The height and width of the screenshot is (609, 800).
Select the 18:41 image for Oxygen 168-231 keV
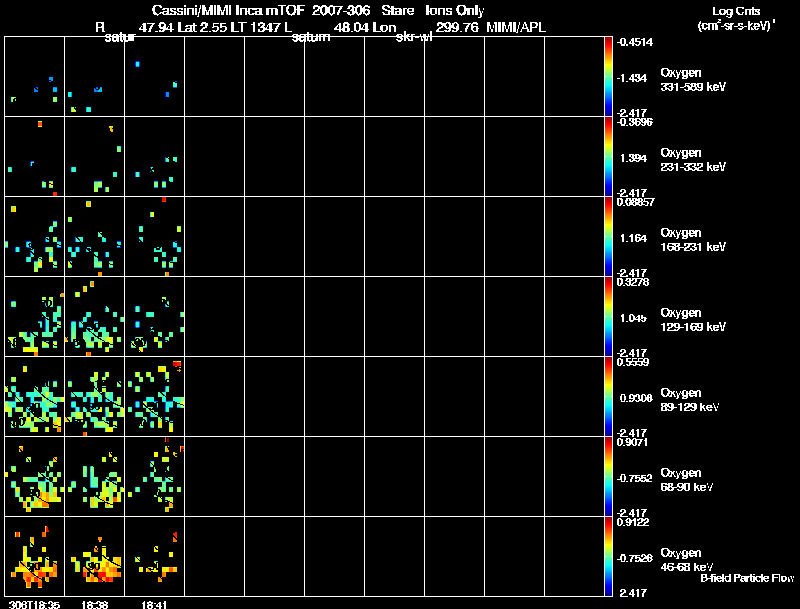click(155, 237)
